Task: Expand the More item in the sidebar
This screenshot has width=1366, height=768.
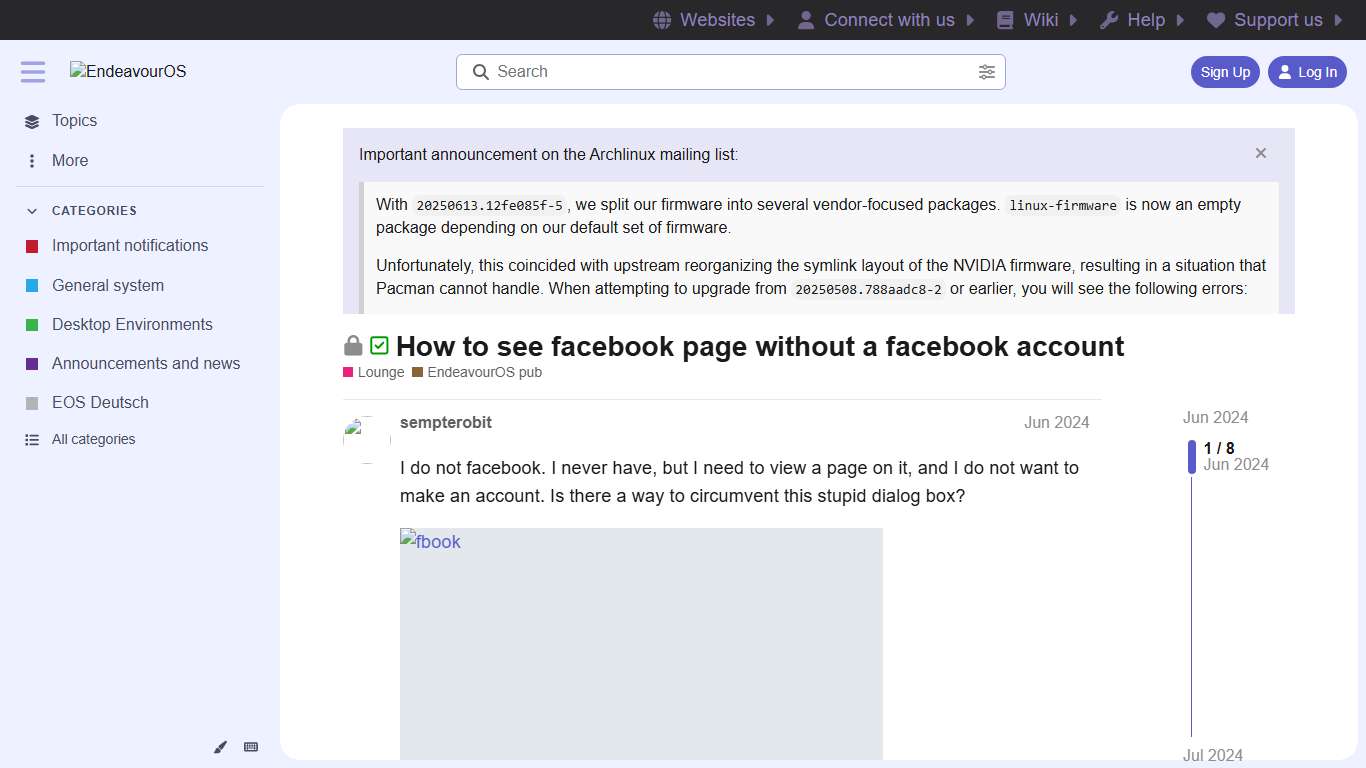Action: pos(69,160)
